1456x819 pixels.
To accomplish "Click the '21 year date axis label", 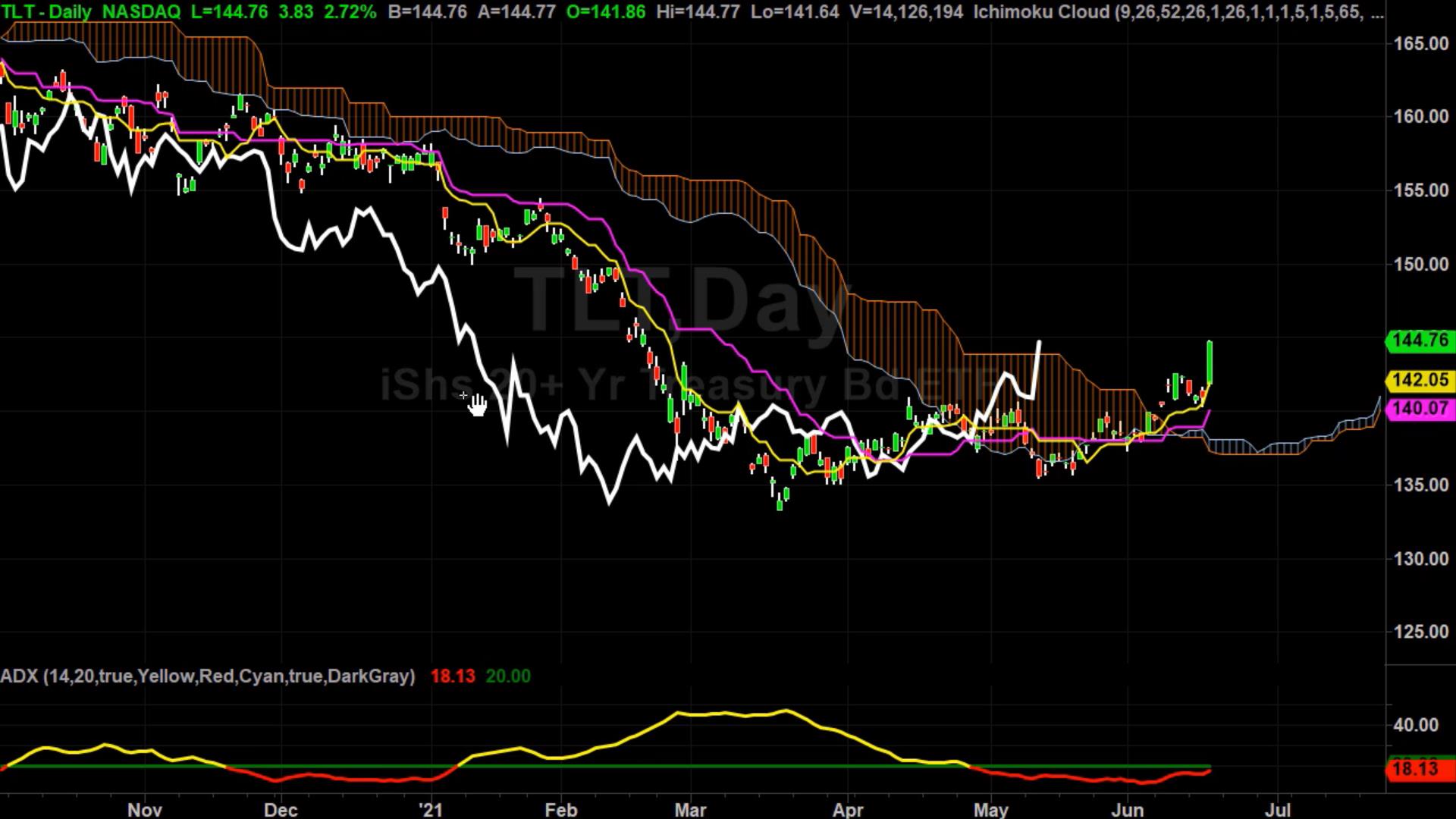I will (431, 809).
